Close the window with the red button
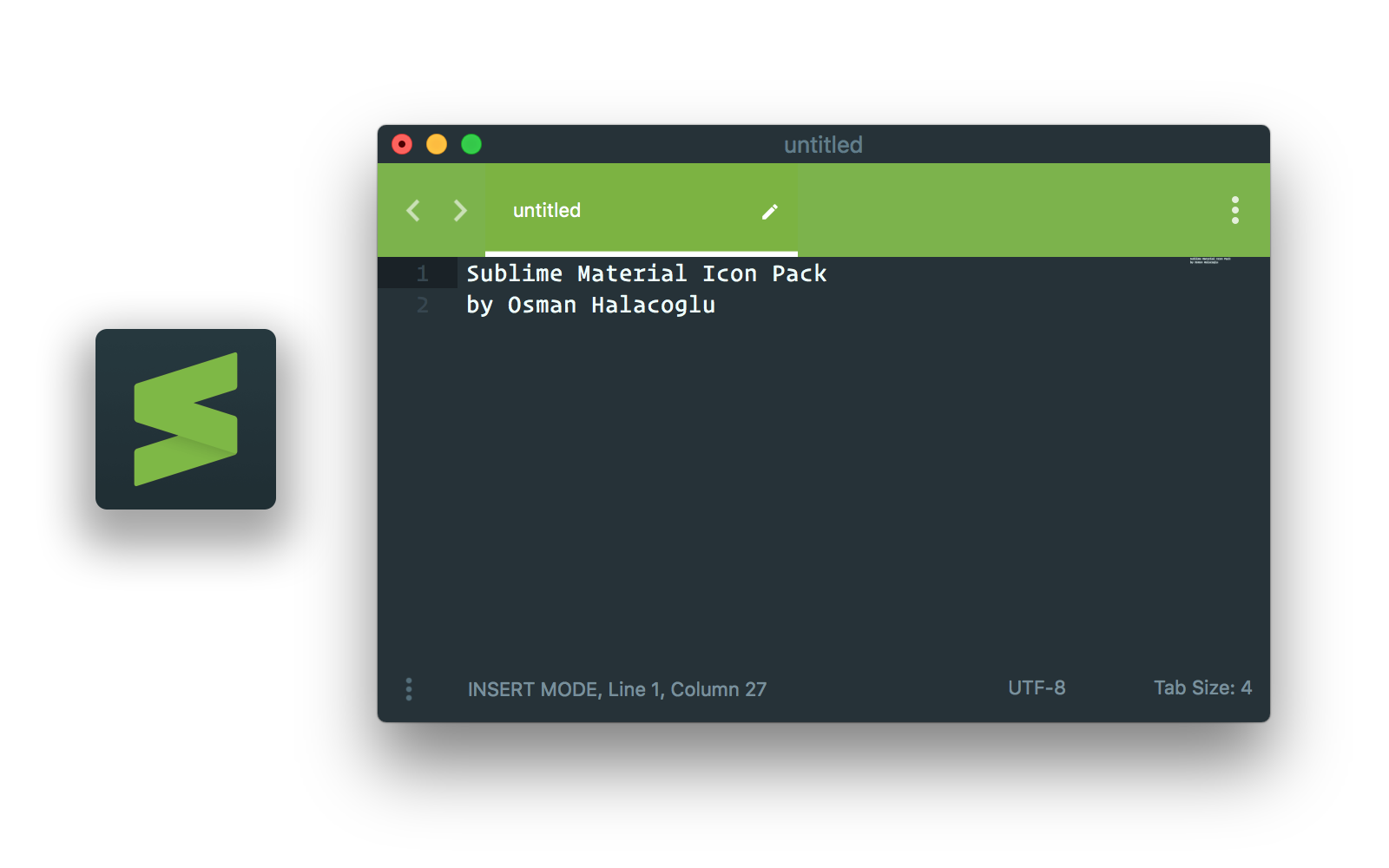This screenshot has width=1389, height=868. tap(402, 144)
